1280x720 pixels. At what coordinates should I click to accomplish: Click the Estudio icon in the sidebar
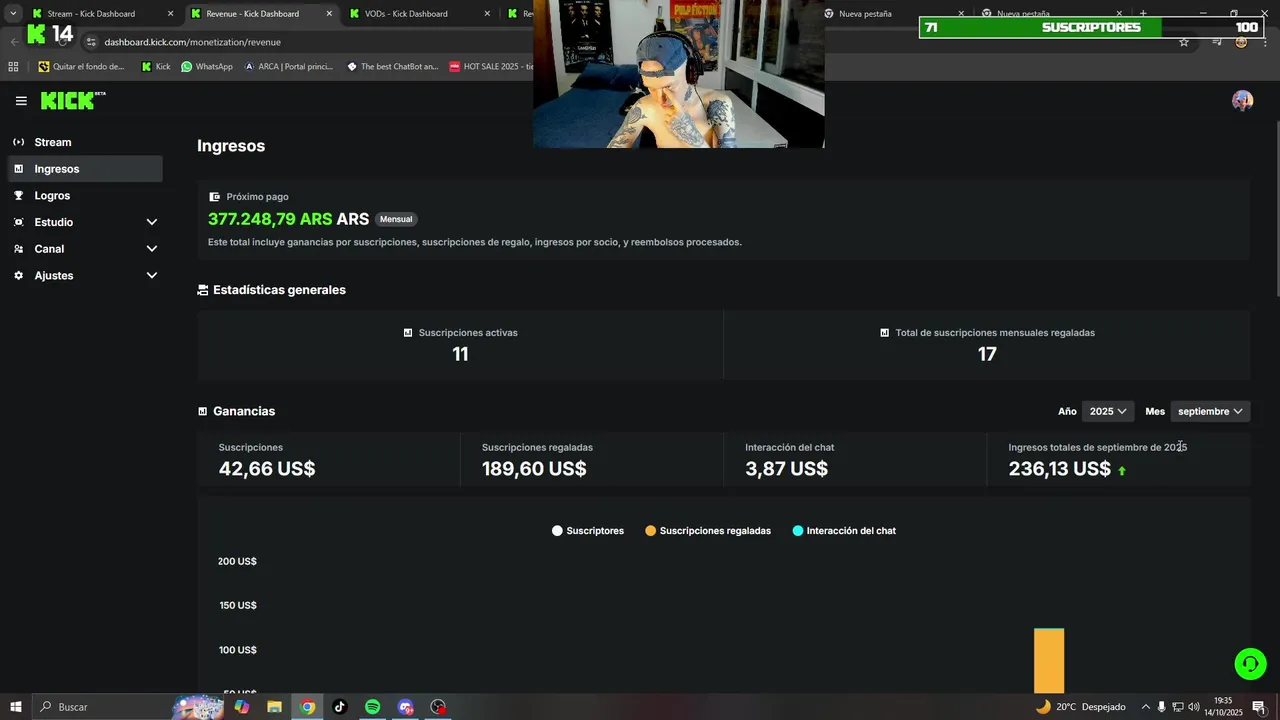(19, 222)
